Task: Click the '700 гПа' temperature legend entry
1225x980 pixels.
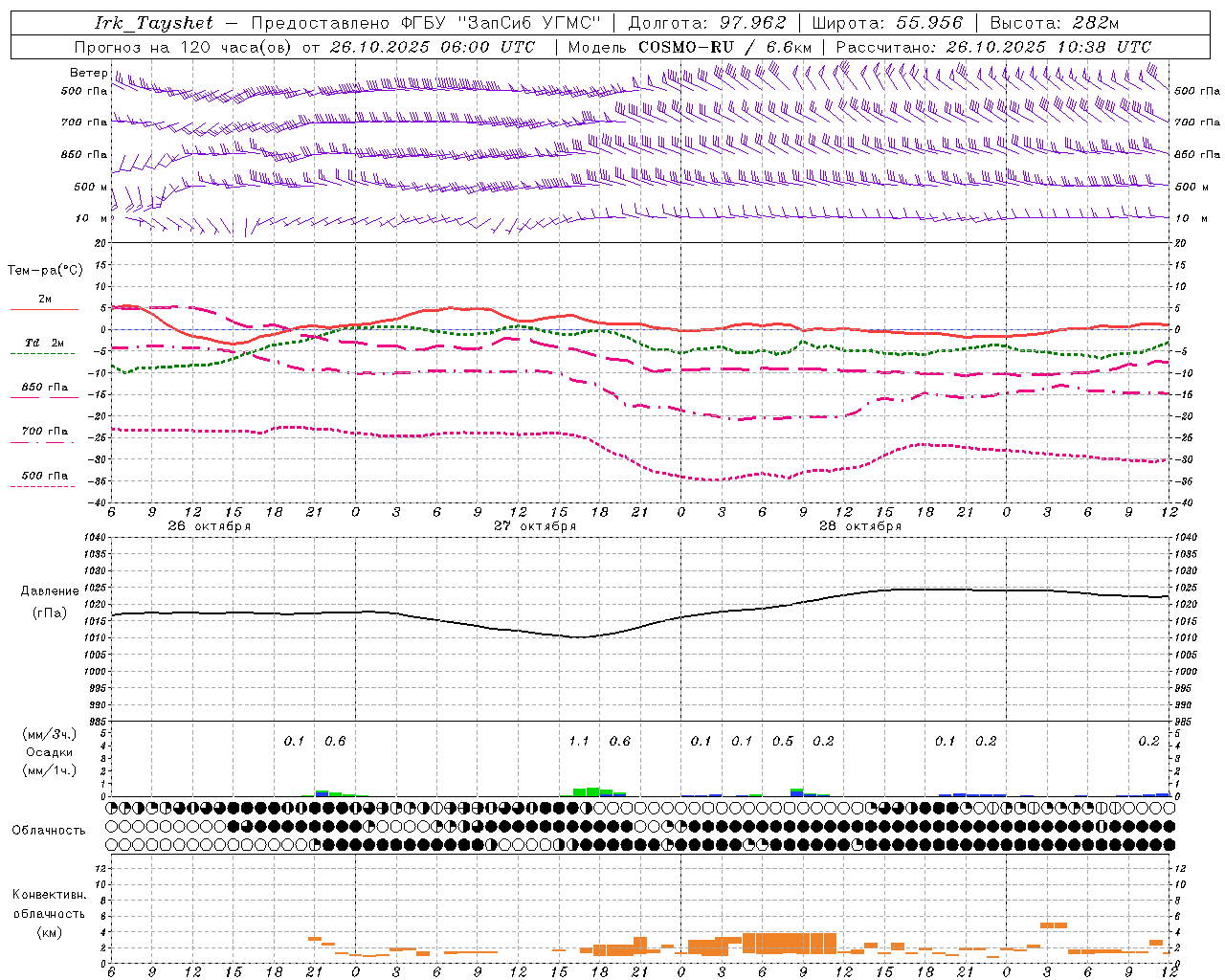Action: [x=44, y=432]
